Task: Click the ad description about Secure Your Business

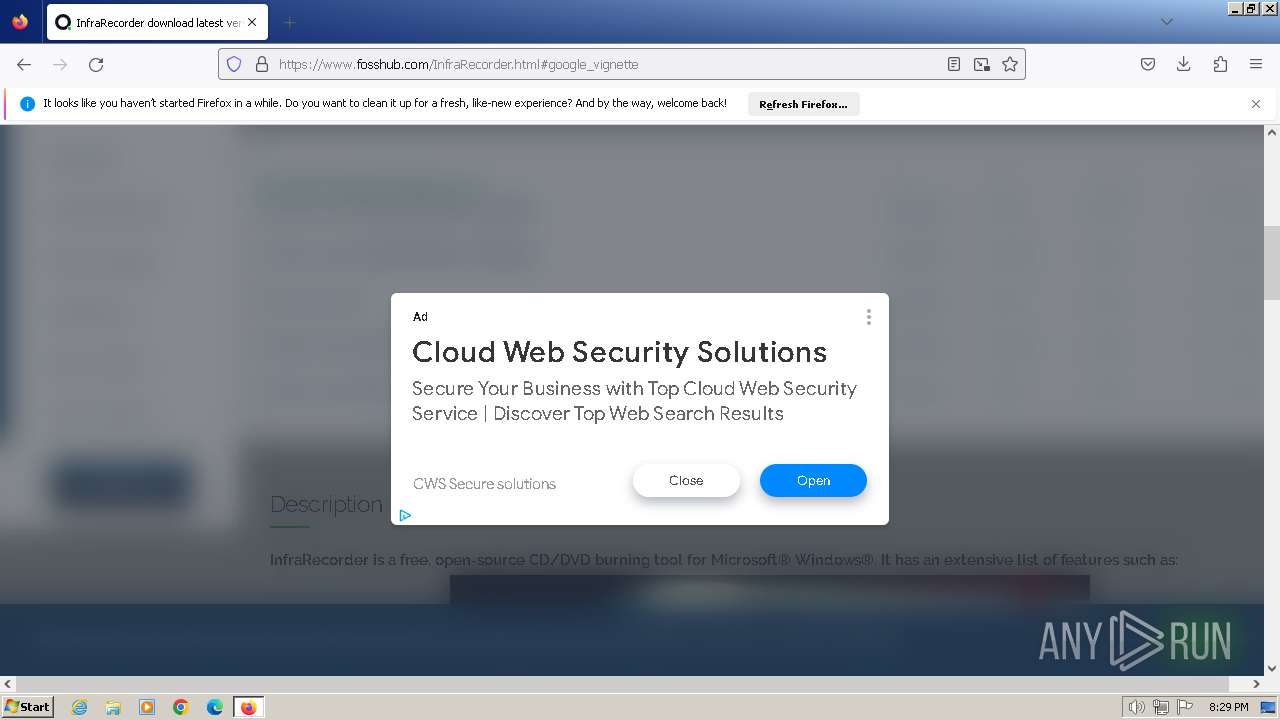Action: pyautogui.click(x=634, y=401)
